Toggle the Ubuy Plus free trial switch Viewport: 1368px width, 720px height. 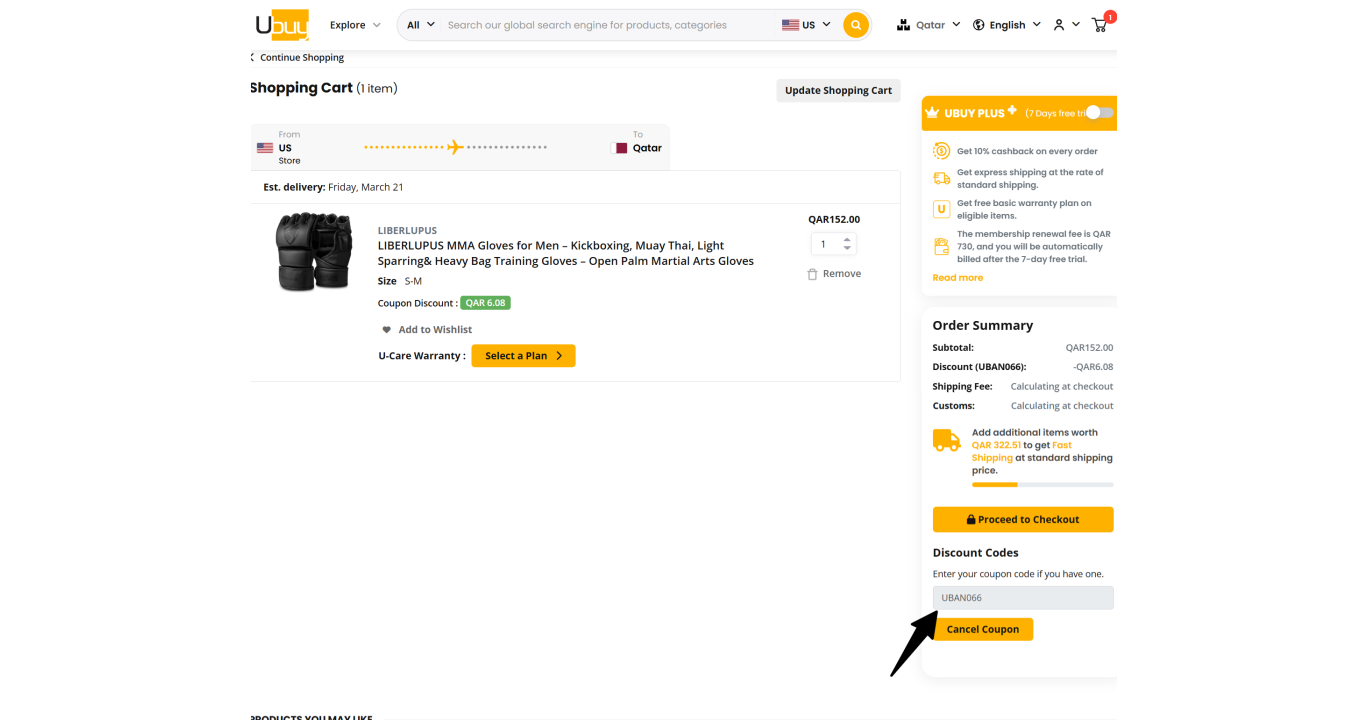click(1099, 113)
